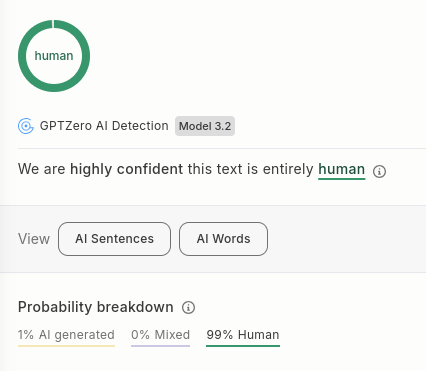Toggle the AI Sentences view
This screenshot has width=426, height=371.
114,239
